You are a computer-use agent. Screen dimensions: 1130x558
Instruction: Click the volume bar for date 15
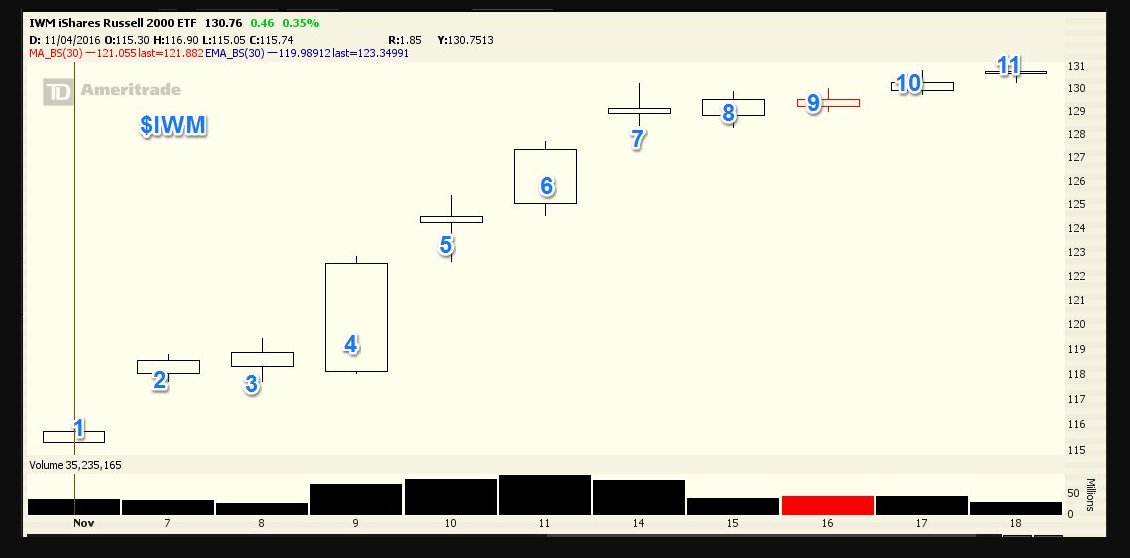733,506
